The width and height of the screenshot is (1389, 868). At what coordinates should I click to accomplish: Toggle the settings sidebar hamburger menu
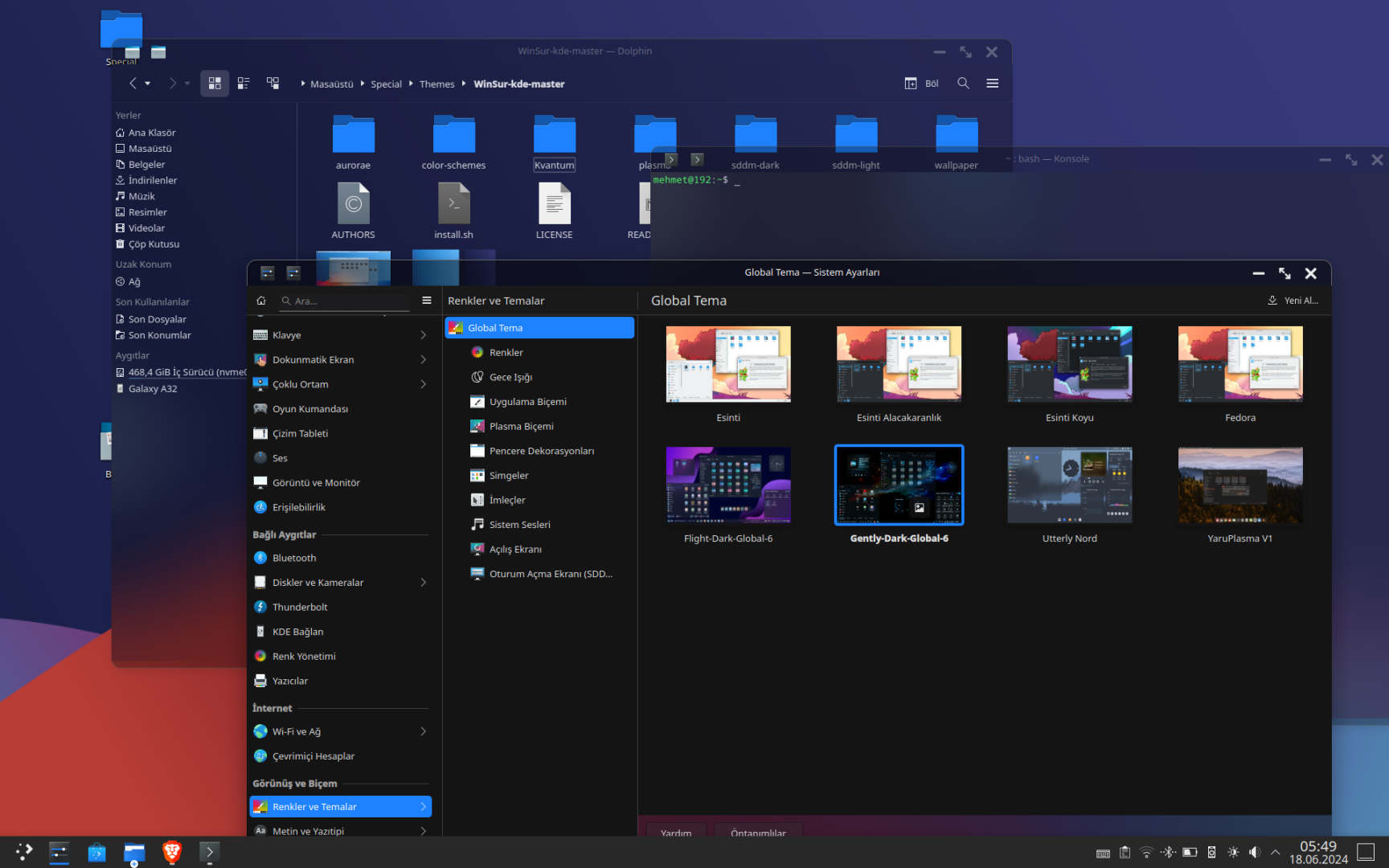(x=427, y=301)
